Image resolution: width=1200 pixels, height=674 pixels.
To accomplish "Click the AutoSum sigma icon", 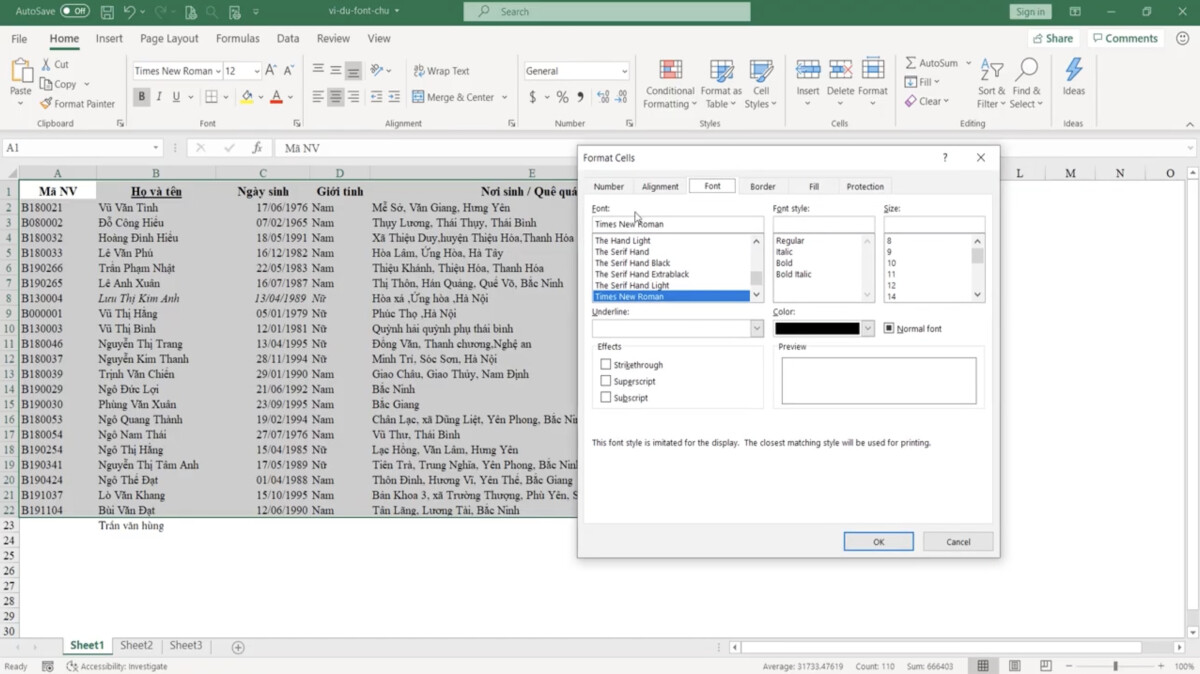I will [x=911, y=63].
